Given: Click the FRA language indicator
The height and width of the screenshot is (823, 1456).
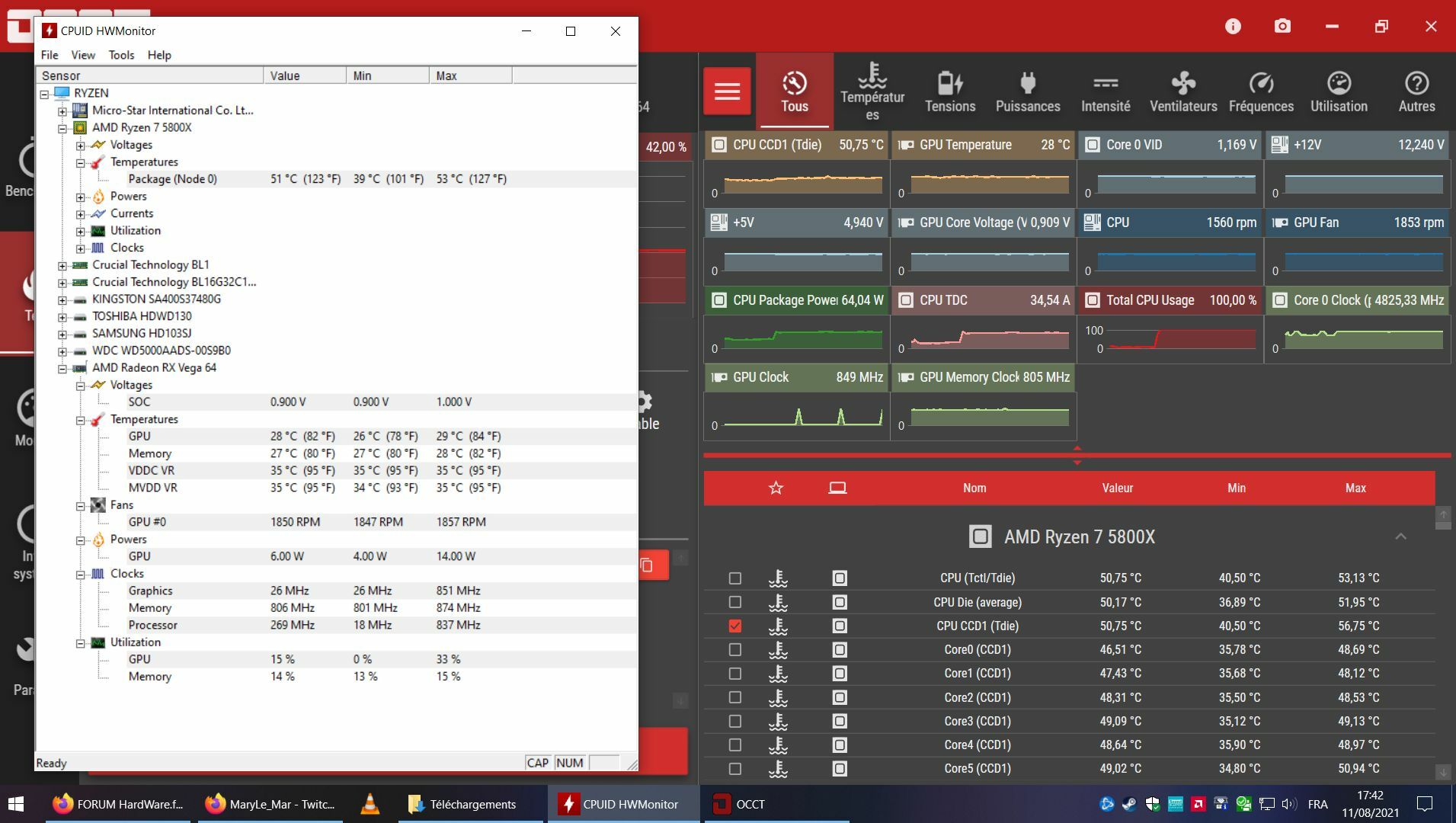Looking at the screenshot, I should click(x=1317, y=804).
